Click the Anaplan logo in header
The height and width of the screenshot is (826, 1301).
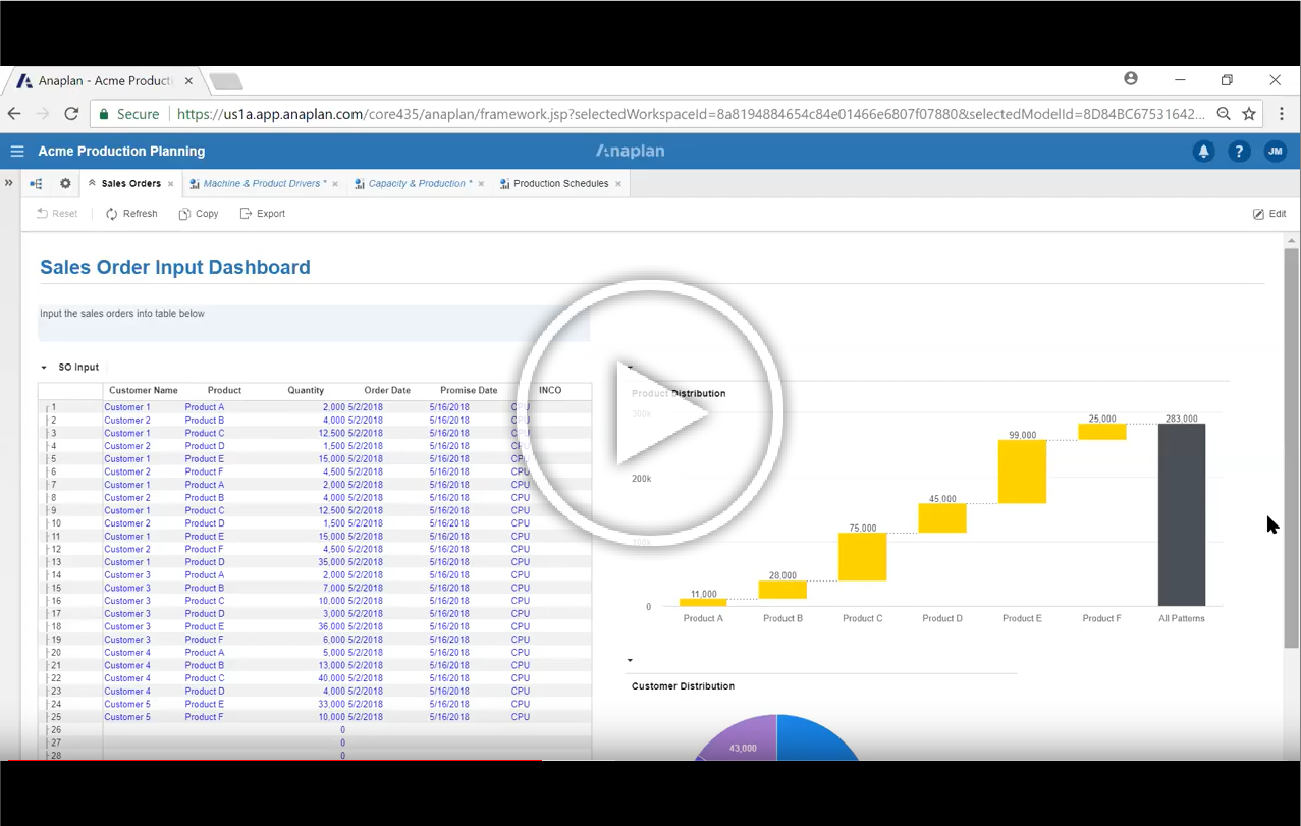[630, 151]
